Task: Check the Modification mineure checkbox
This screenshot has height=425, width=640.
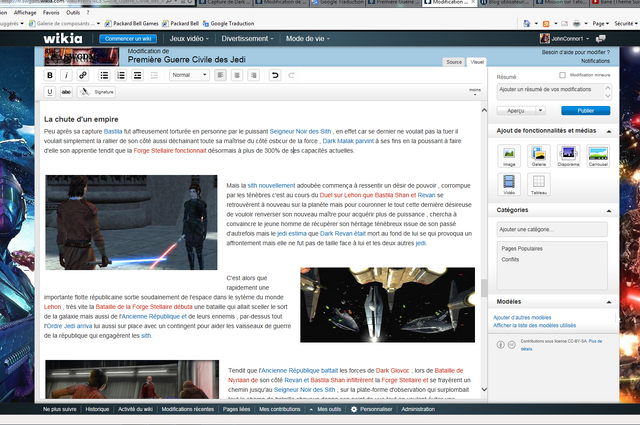Action: tap(562, 75)
